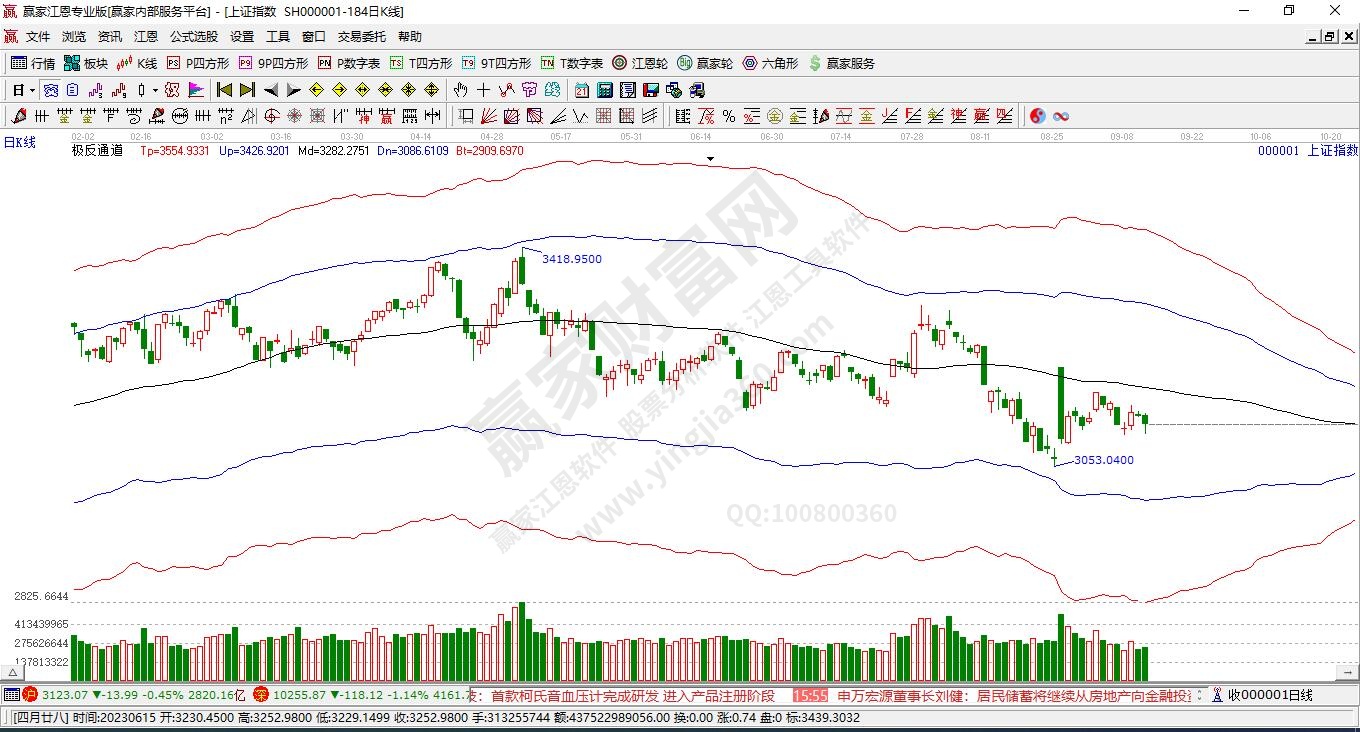Jump to first bar with skip-start arrow
Image resolution: width=1360 pixels, height=732 pixels.
coord(224,90)
